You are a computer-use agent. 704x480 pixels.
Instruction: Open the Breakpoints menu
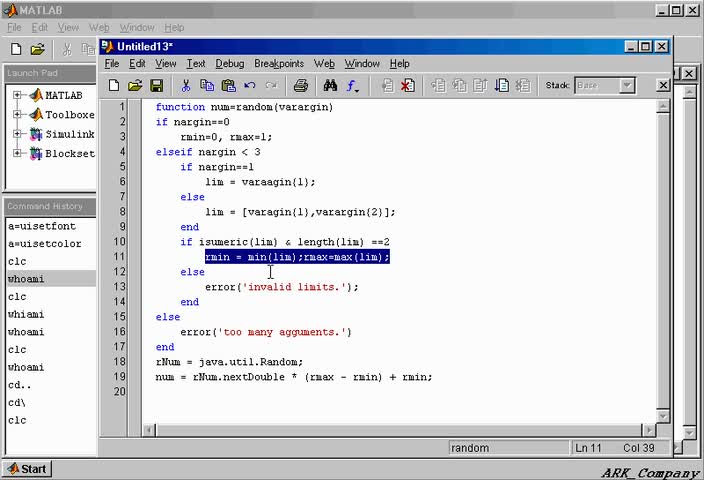pyautogui.click(x=279, y=64)
